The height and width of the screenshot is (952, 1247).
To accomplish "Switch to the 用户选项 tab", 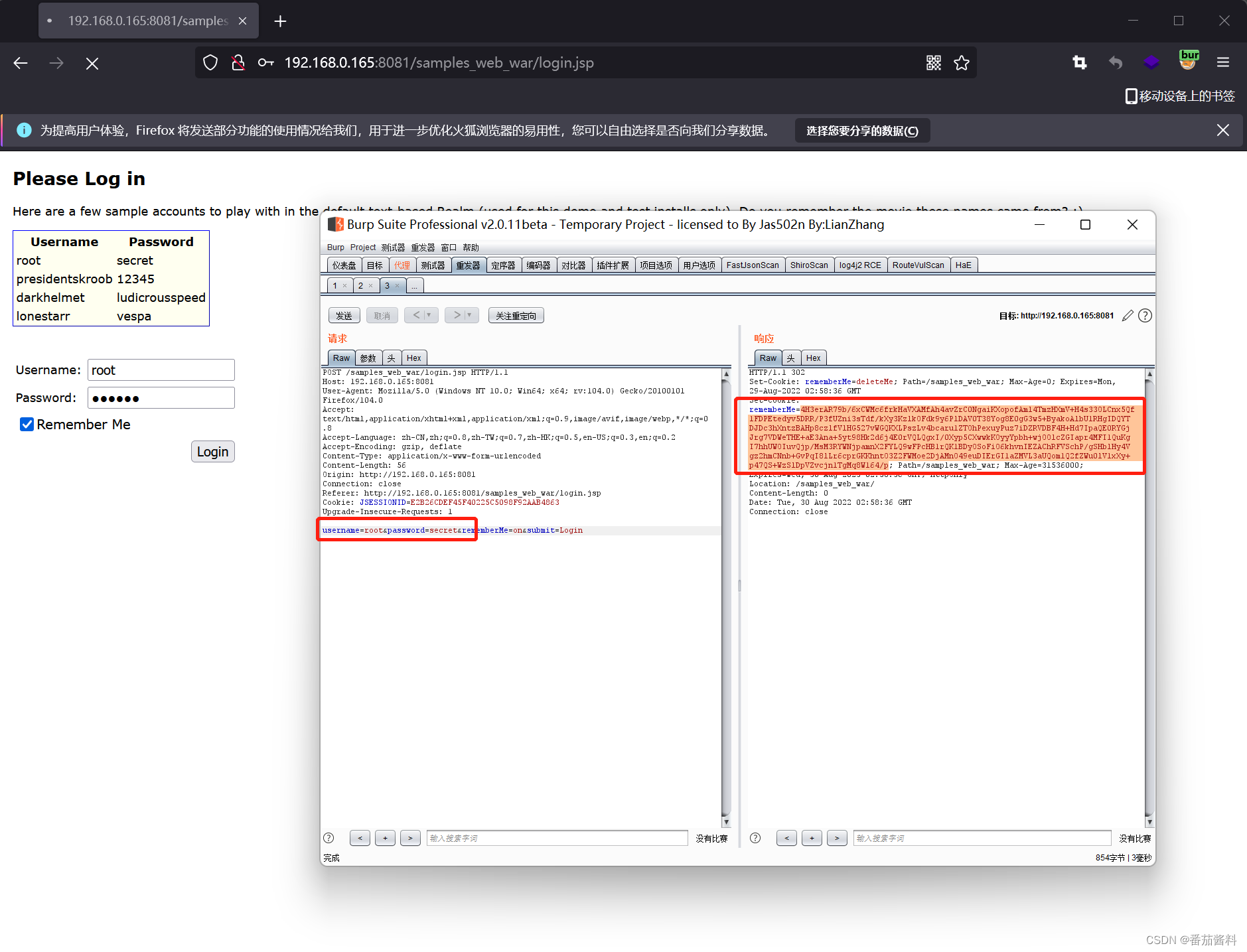I will (699, 265).
